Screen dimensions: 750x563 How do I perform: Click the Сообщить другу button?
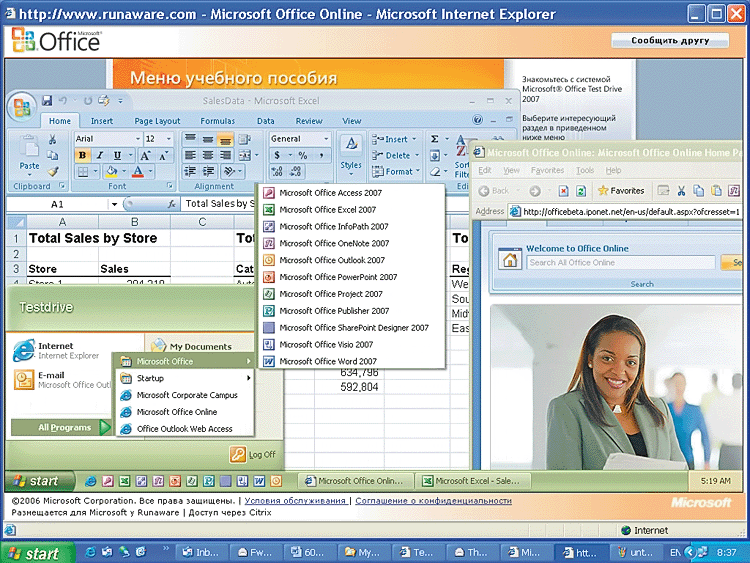[670, 41]
